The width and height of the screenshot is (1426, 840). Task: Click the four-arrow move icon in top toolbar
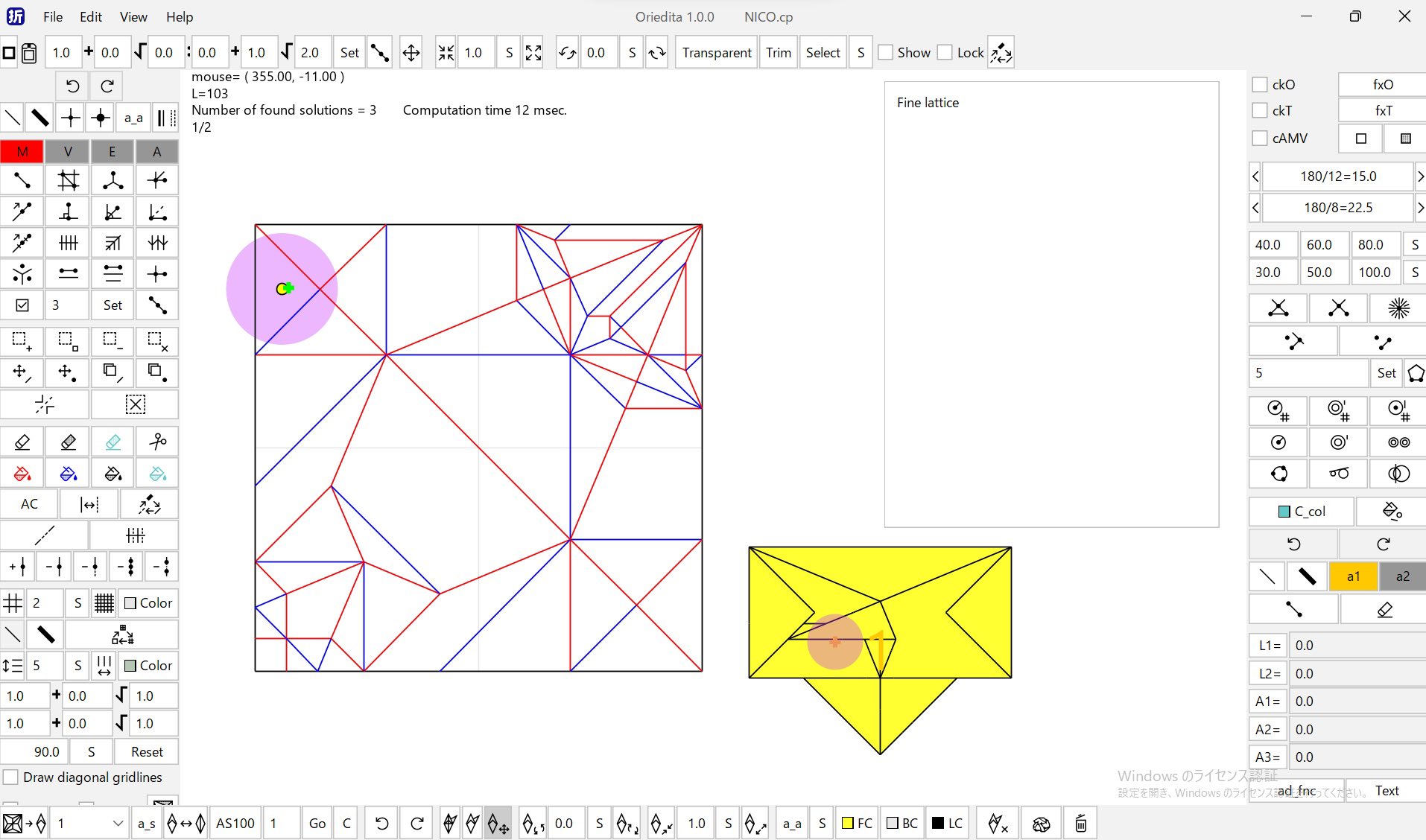coord(411,53)
